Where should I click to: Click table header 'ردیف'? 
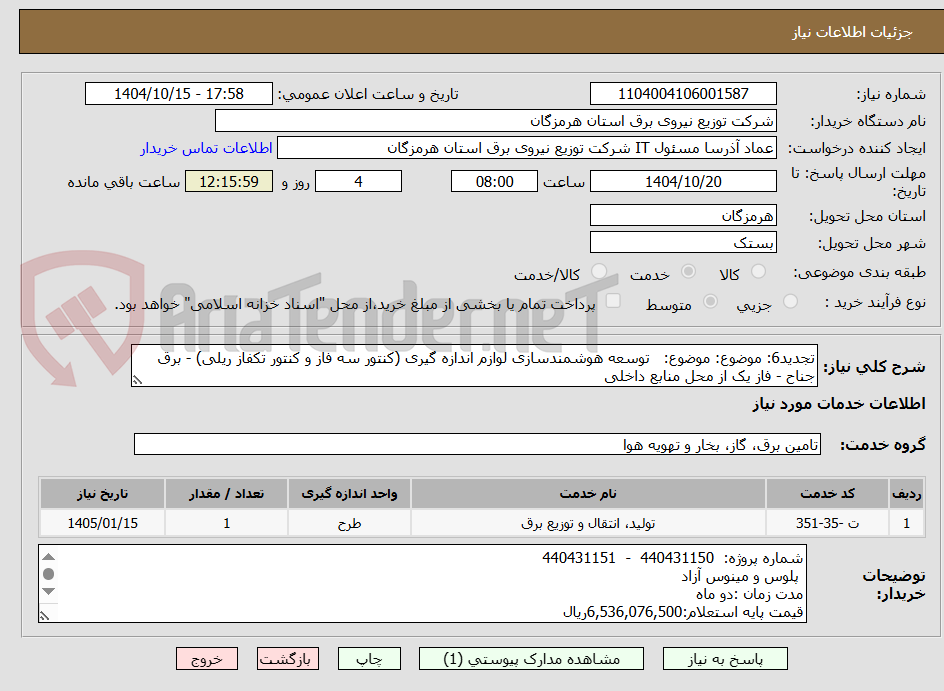click(906, 494)
